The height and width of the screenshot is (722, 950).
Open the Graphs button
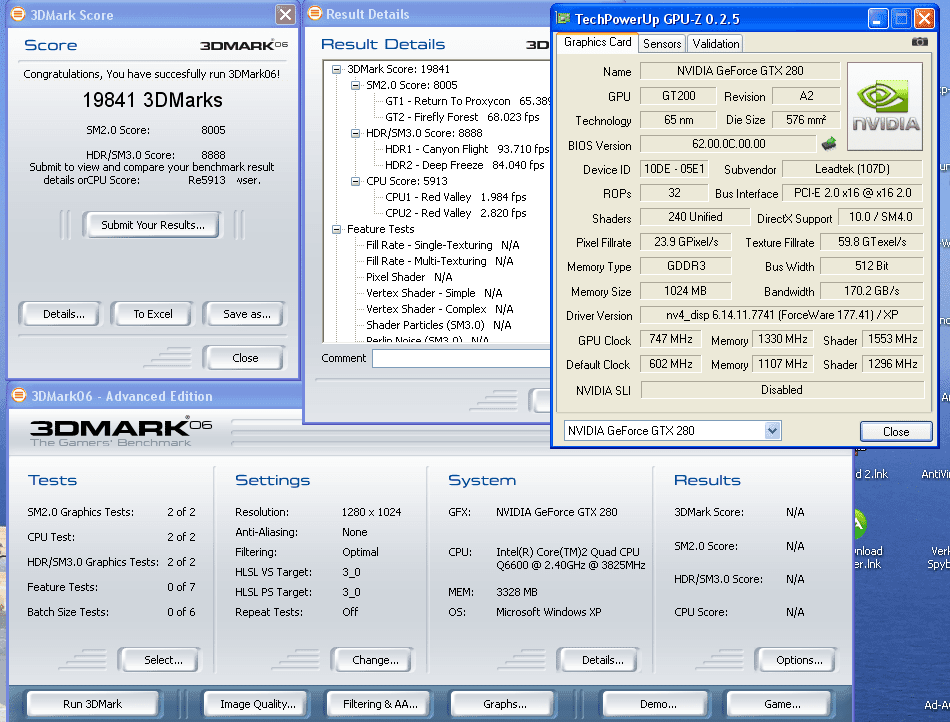point(504,704)
